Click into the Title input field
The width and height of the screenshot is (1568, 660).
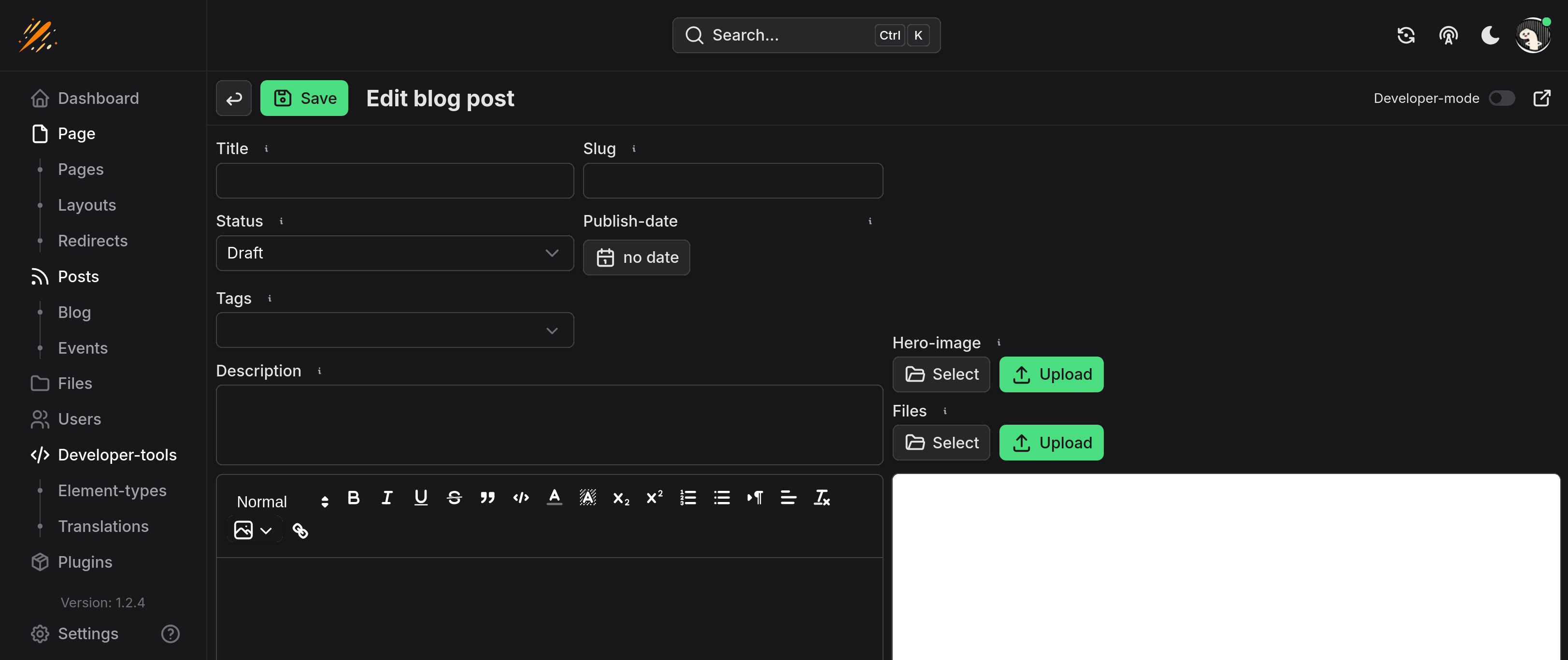click(395, 180)
